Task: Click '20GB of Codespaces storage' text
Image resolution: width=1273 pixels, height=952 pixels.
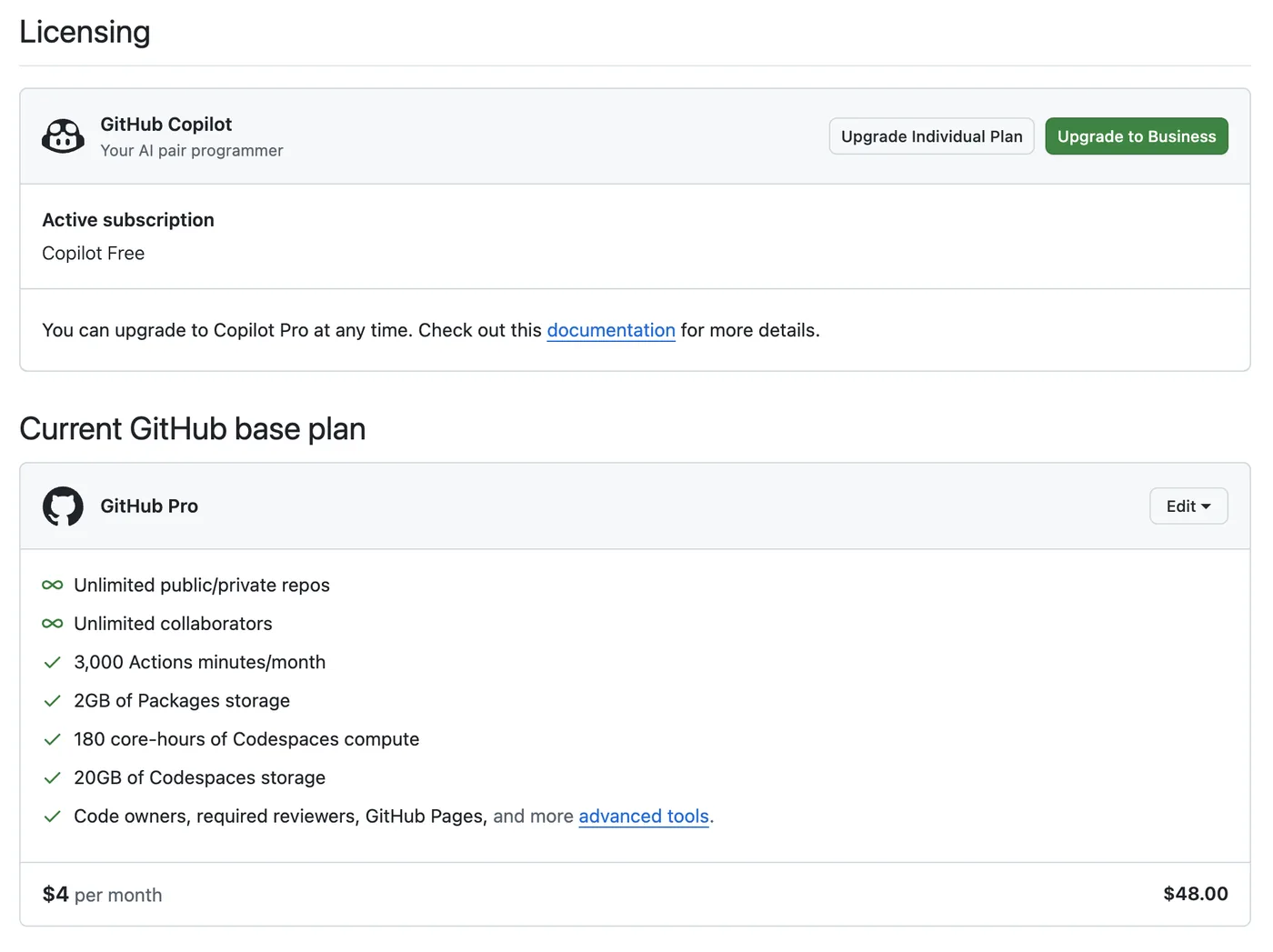Action: point(200,778)
